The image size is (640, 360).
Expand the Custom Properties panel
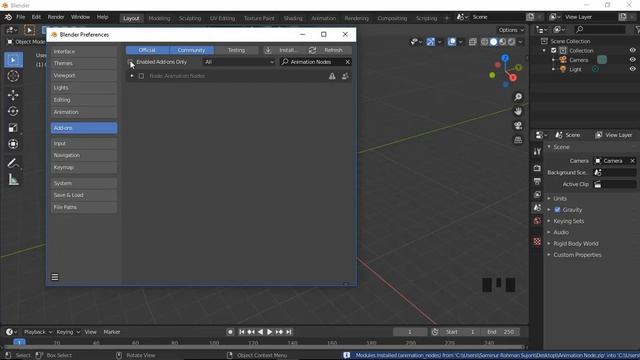[577, 255]
